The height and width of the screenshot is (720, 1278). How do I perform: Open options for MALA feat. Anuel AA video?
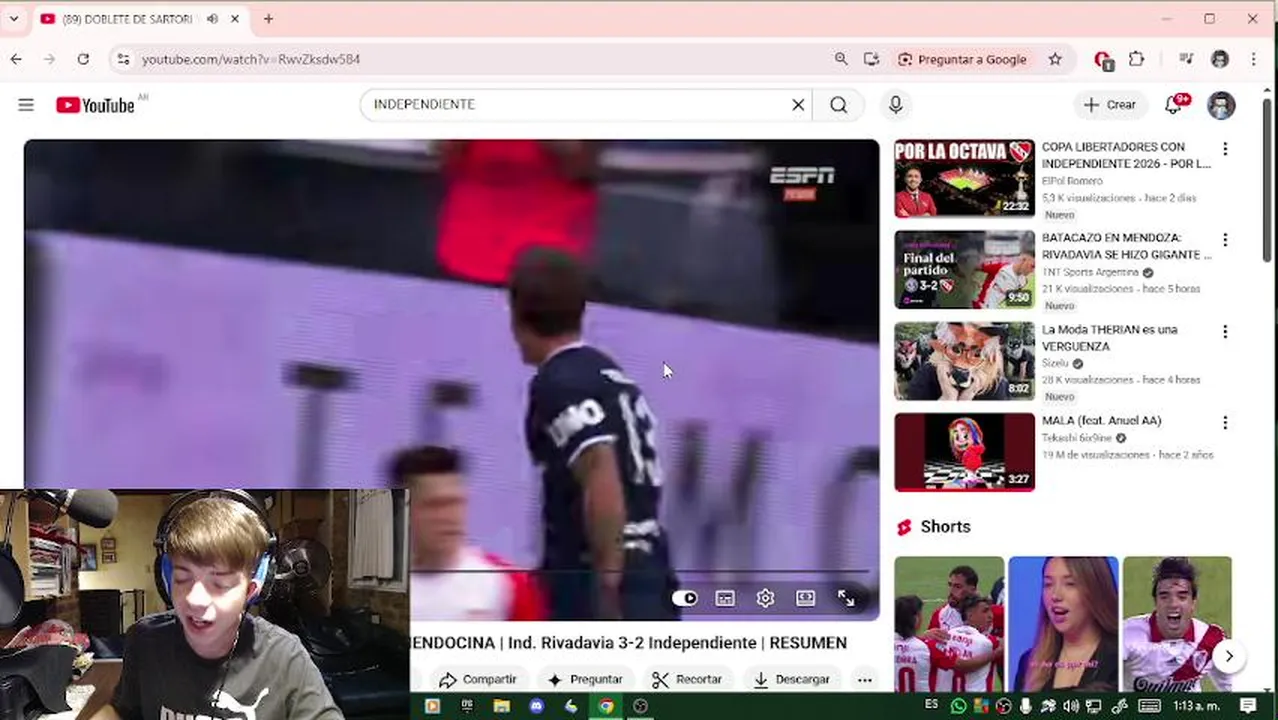pos(1225,422)
